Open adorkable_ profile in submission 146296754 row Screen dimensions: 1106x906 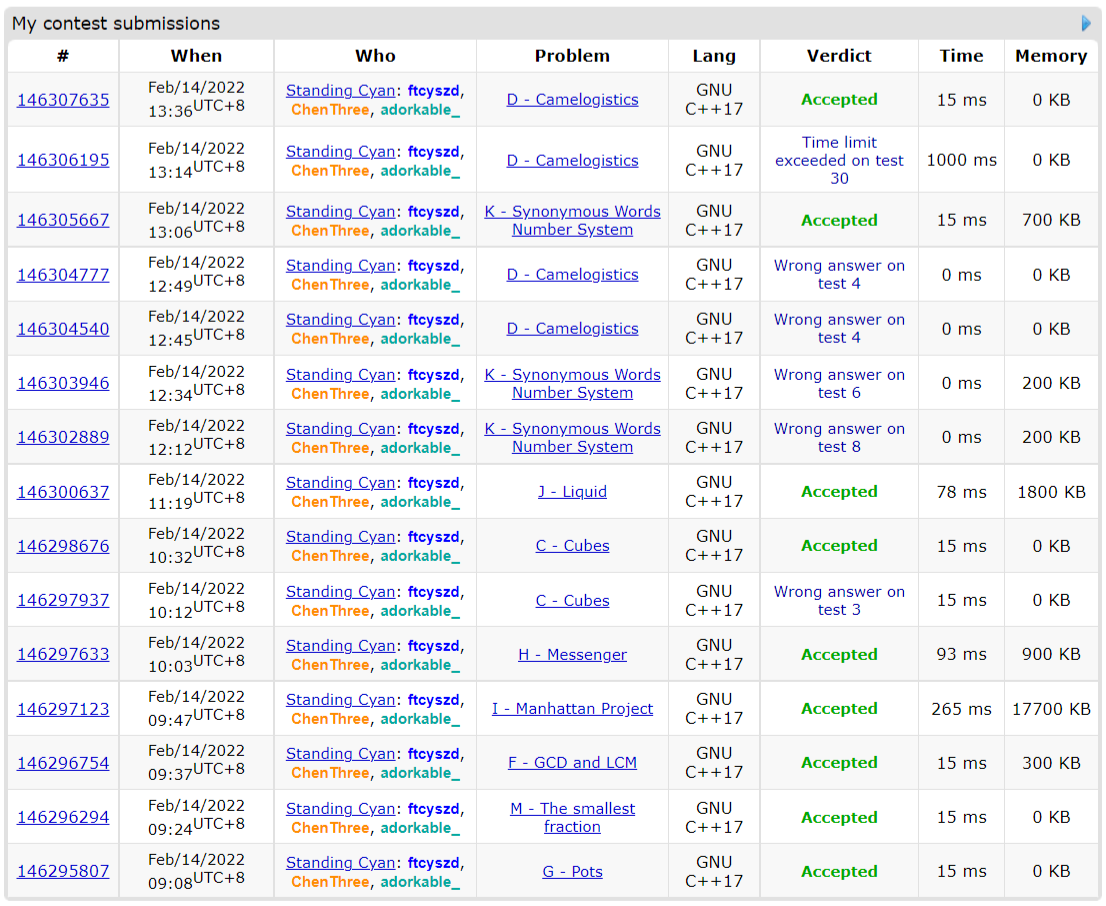420,773
